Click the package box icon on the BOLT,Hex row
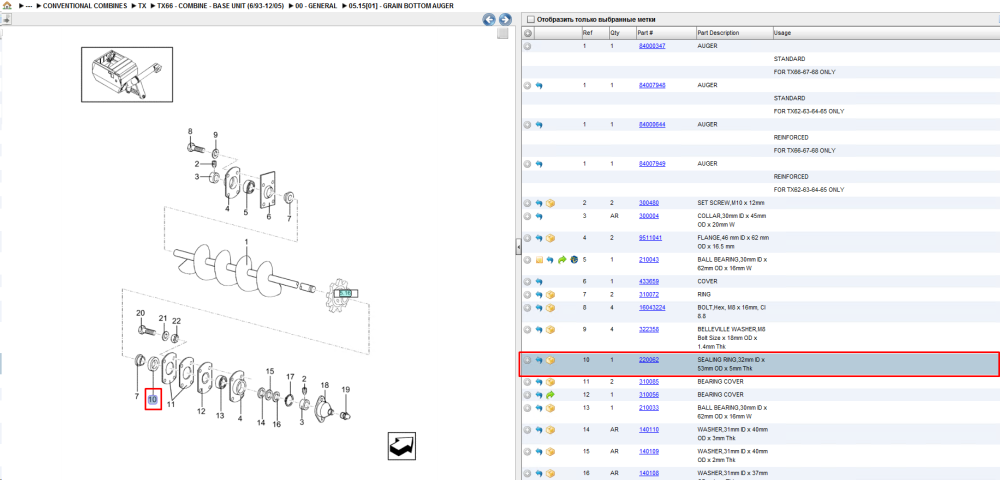The width and height of the screenshot is (1000, 480). pyautogui.click(x=550, y=308)
